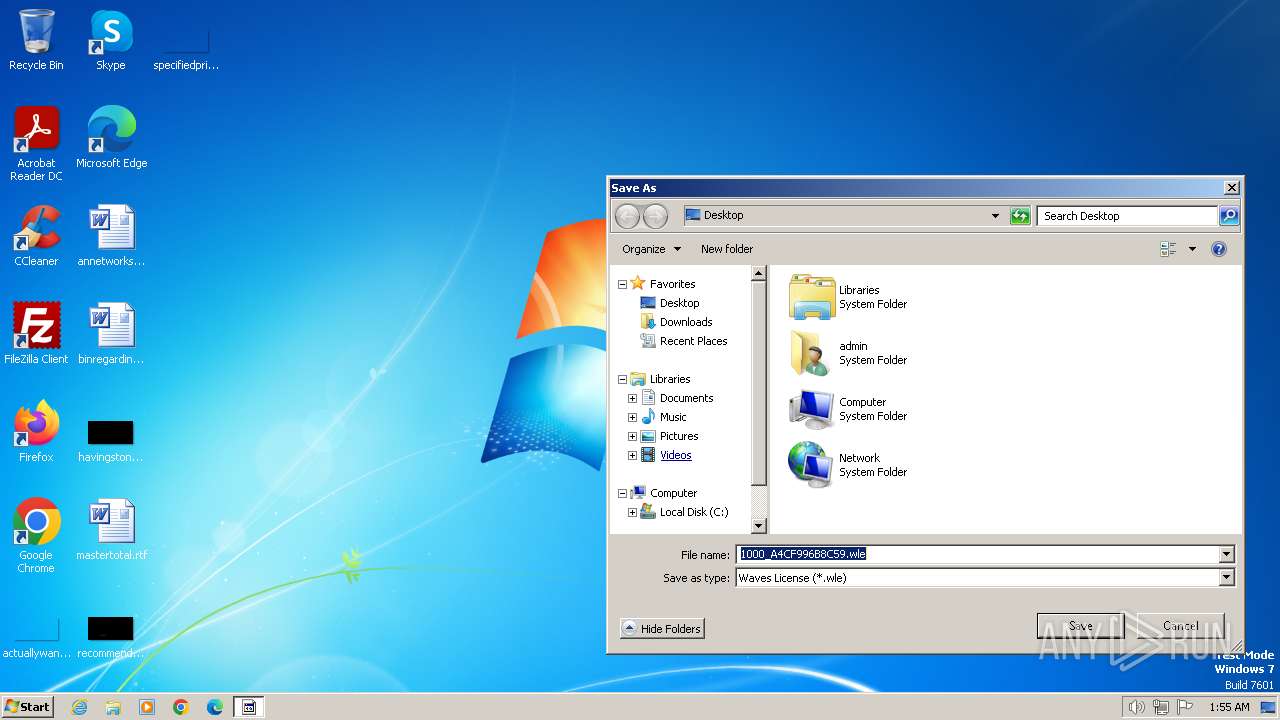Viewport: 1280px width, 720px height.
Task: Select Desktop under Favorites
Action: pyautogui.click(x=679, y=303)
